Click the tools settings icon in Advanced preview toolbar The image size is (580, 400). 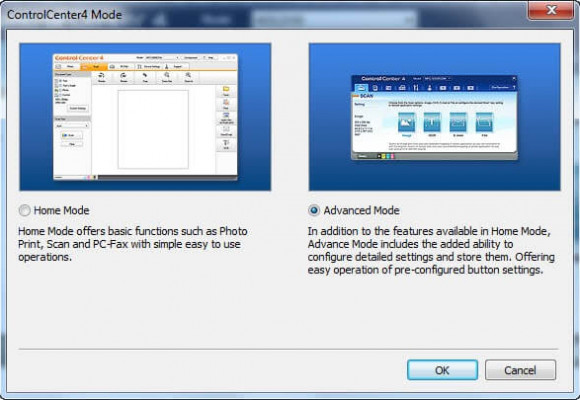(416, 88)
